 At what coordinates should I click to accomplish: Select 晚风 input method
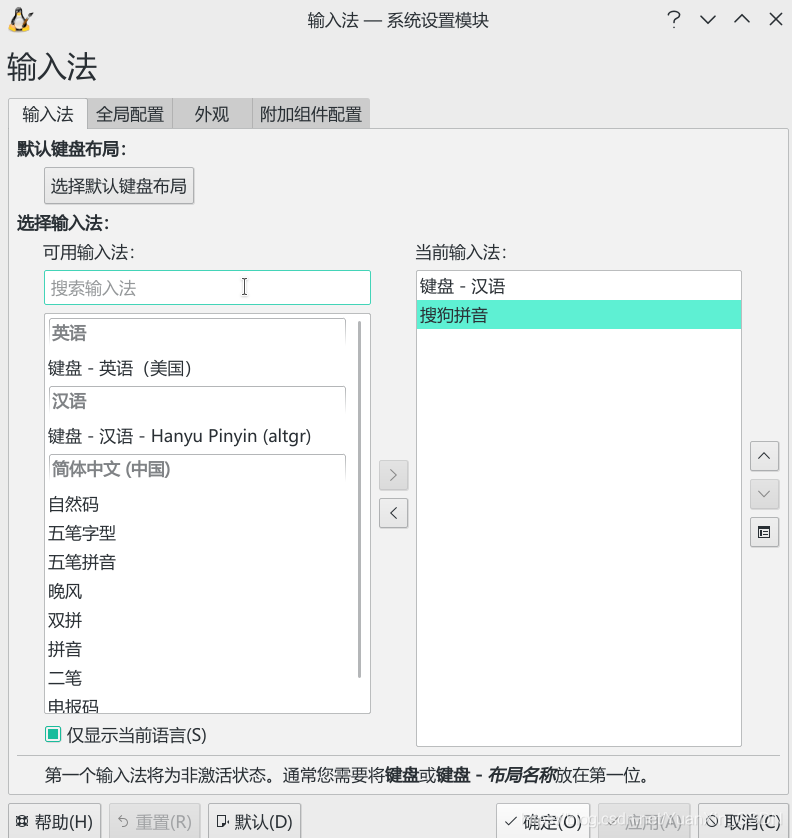tap(198, 591)
